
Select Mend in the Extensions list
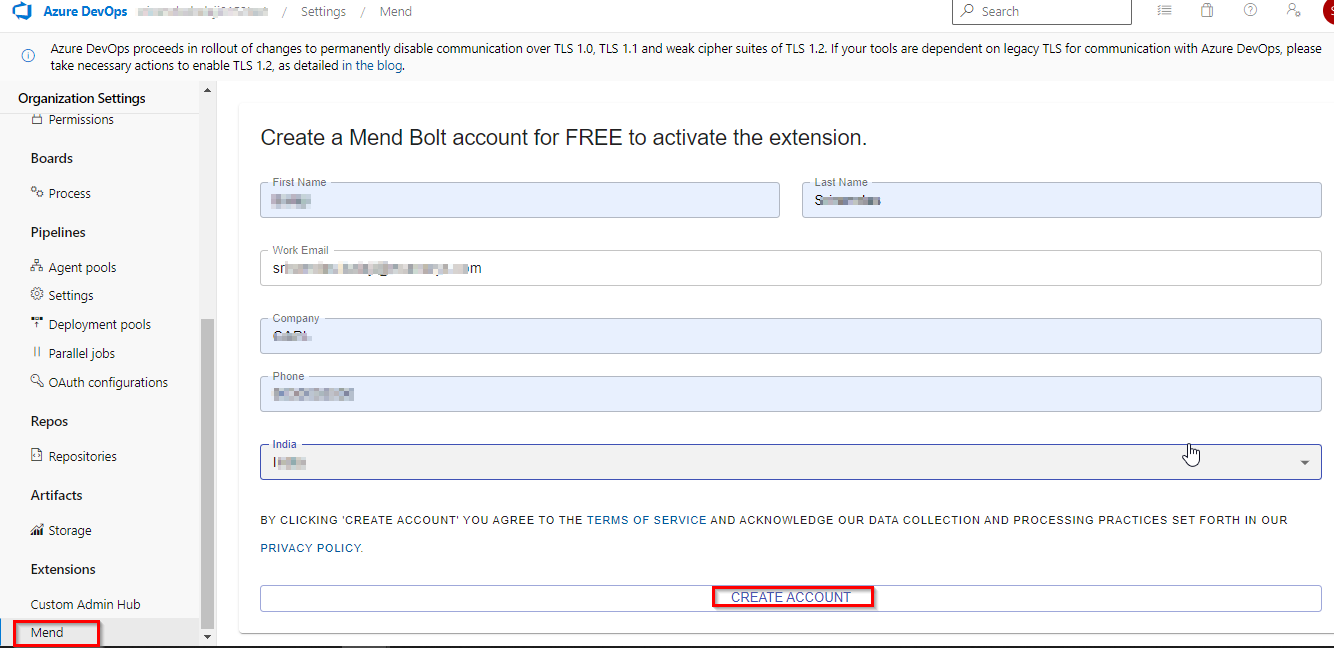tap(47, 632)
